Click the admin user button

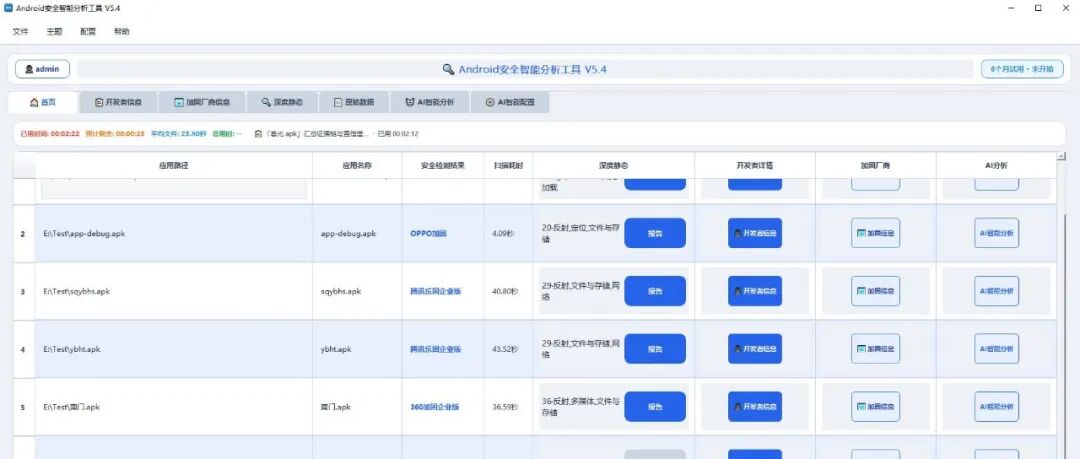click(x=43, y=69)
